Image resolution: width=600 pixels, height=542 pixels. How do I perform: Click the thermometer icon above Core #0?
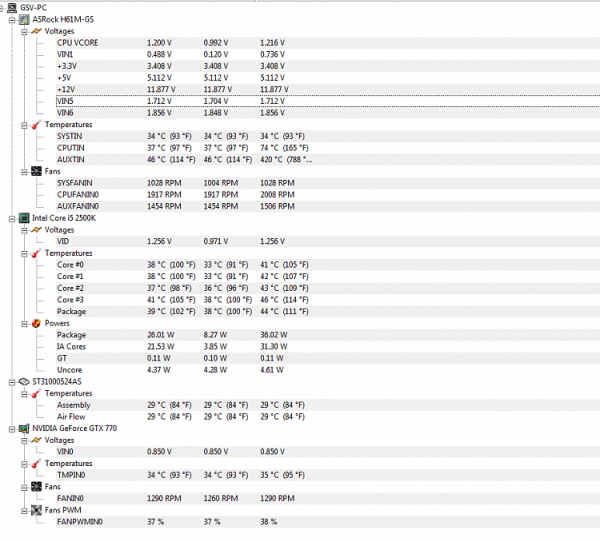(36, 253)
